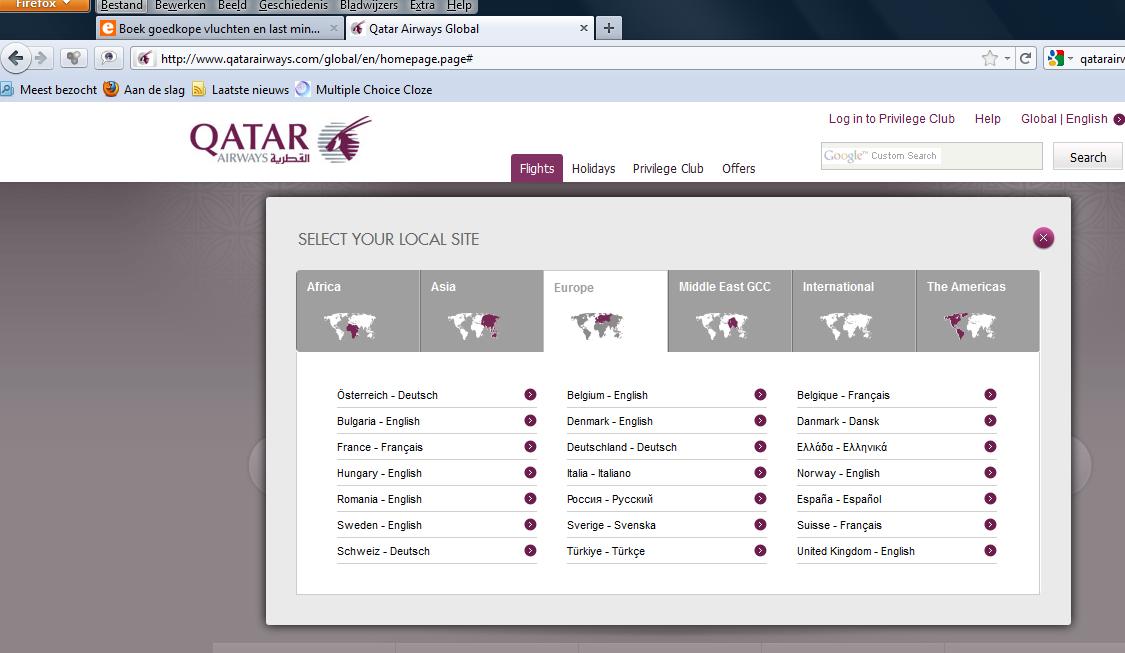Select the Middle East GCC region tab
1125x653 pixels.
pos(730,311)
